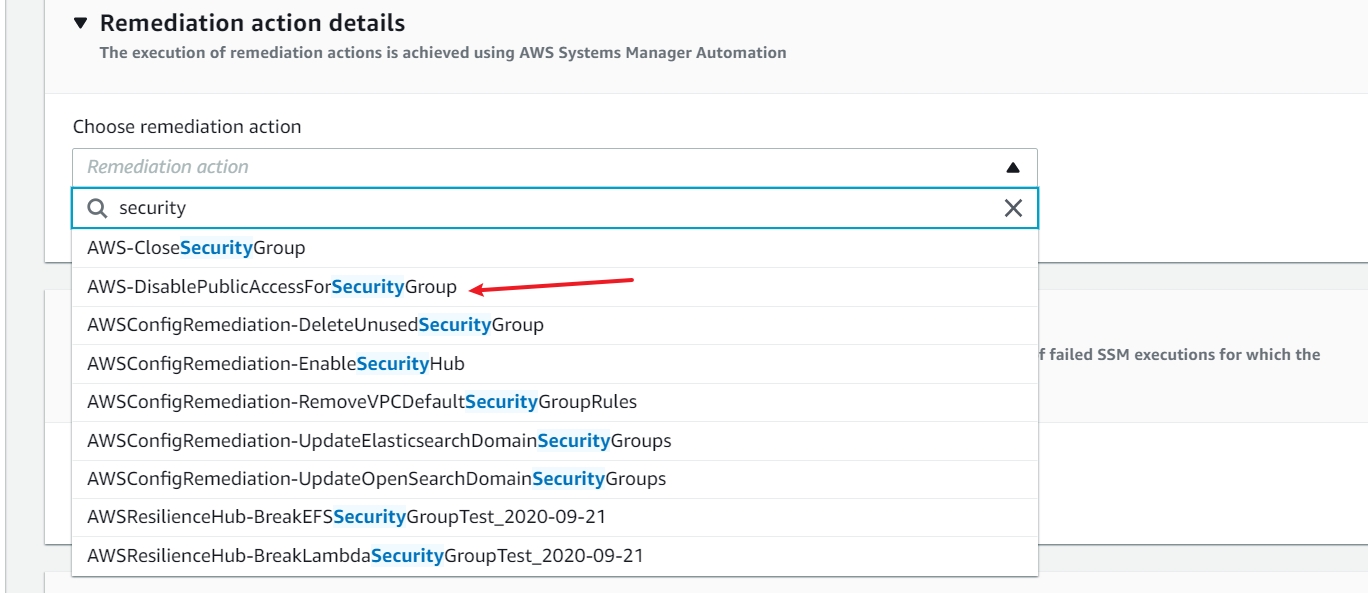This screenshot has width=1368, height=593.
Task: Choose AWSConfigRemediation-UpdateElasticsearchDomainSecurityGroups
Action: (x=379, y=441)
